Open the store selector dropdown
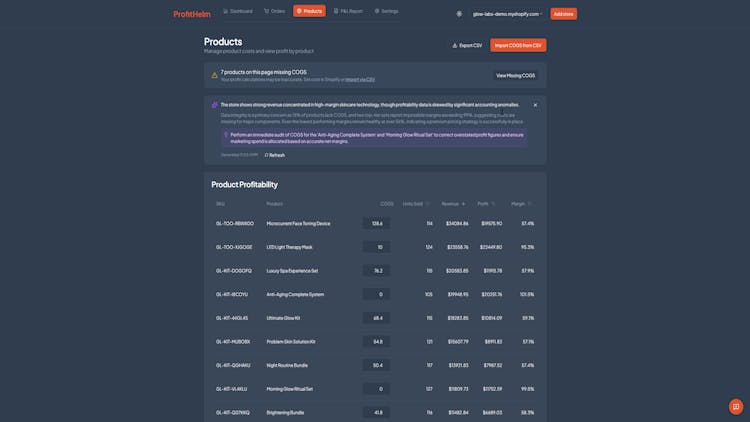This screenshot has width=750, height=422. point(508,14)
